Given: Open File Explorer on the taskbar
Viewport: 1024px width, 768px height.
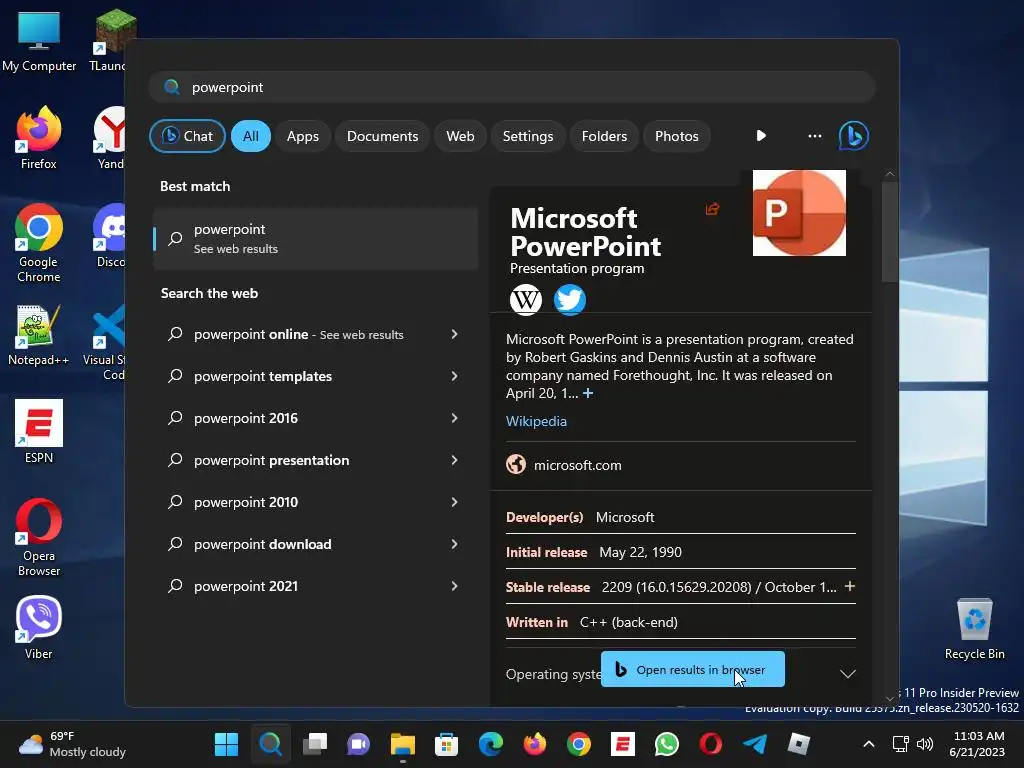Looking at the screenshot, I should coord(402,744).
